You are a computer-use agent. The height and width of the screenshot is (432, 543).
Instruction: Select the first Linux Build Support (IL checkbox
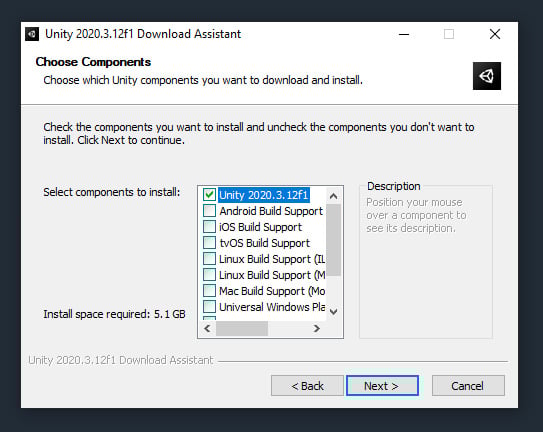coord(209,258)
